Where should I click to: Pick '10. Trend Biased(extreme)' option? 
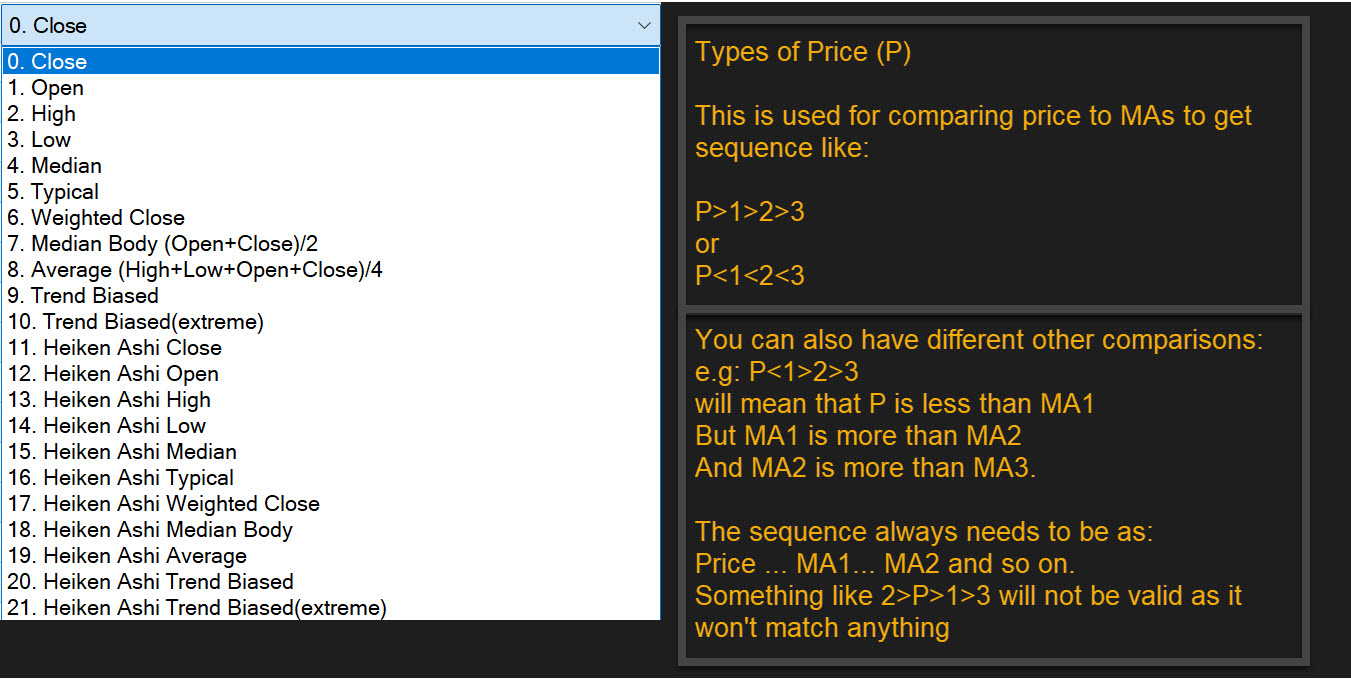pyautogui.click(x=136, y=322)
